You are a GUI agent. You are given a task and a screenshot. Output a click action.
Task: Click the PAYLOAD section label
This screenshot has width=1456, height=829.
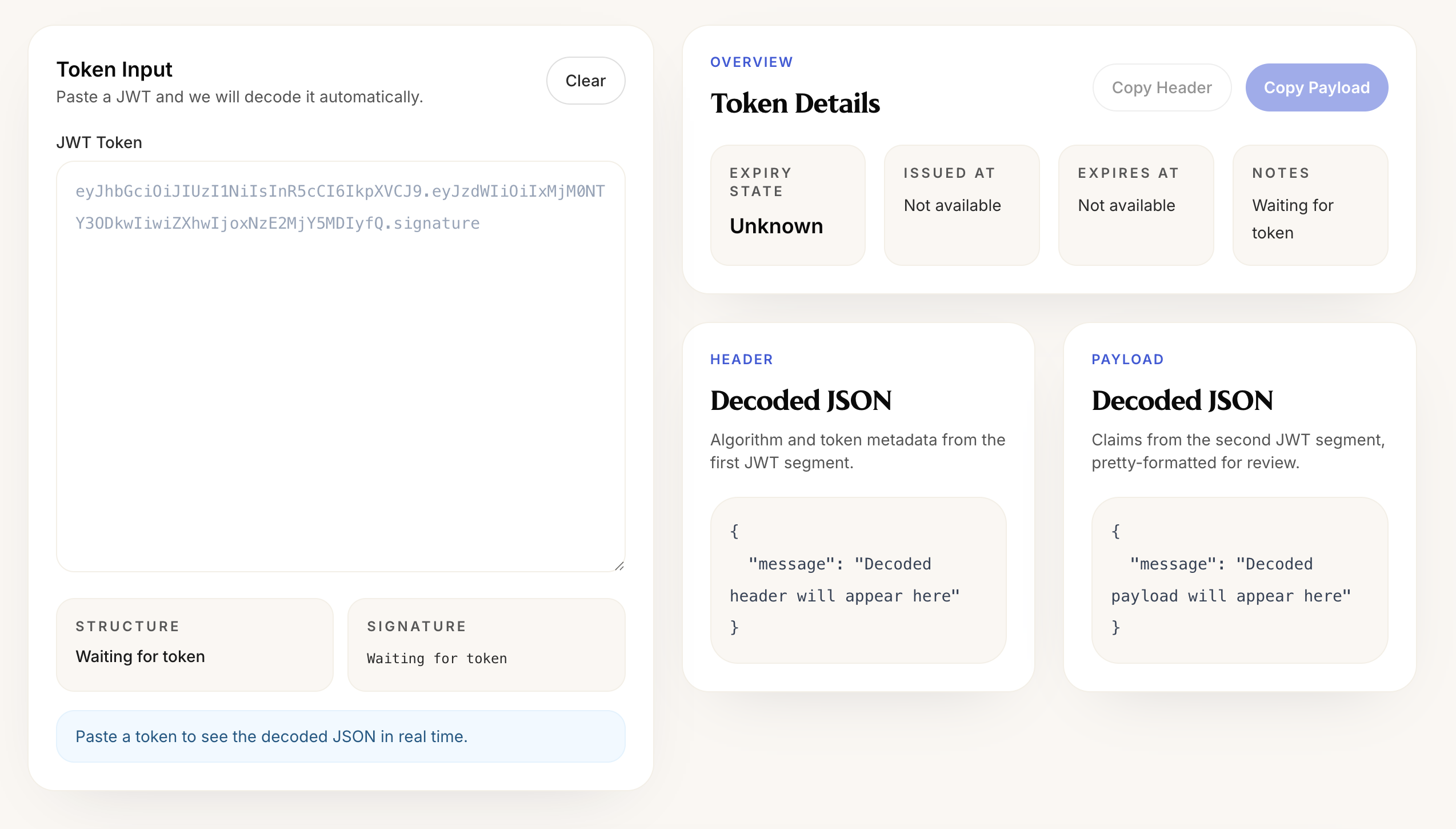[x=1127, y=359]
